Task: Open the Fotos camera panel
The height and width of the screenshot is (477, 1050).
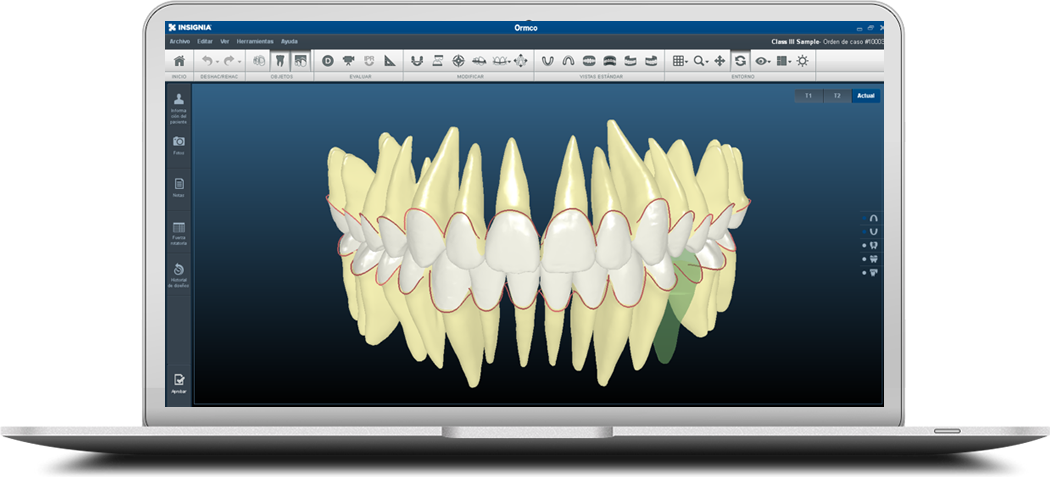Action: point(179,143)
